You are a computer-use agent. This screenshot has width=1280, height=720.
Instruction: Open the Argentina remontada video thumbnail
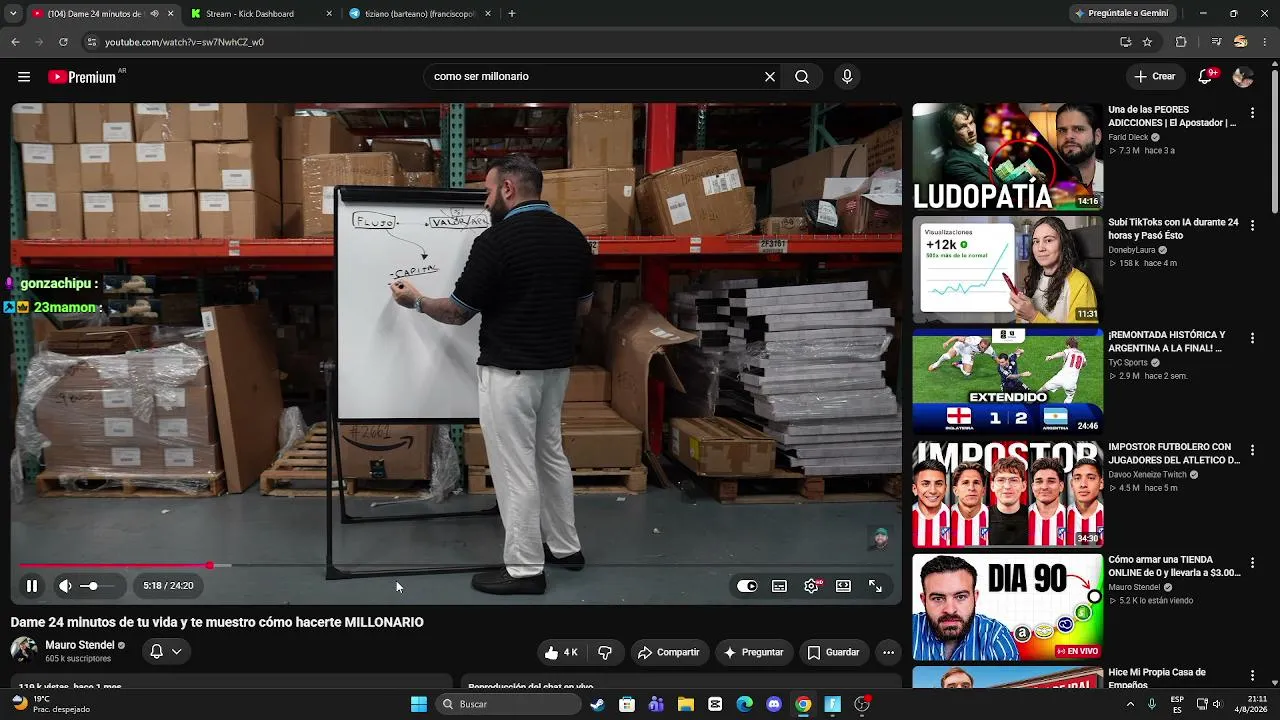coord(1007,381)
